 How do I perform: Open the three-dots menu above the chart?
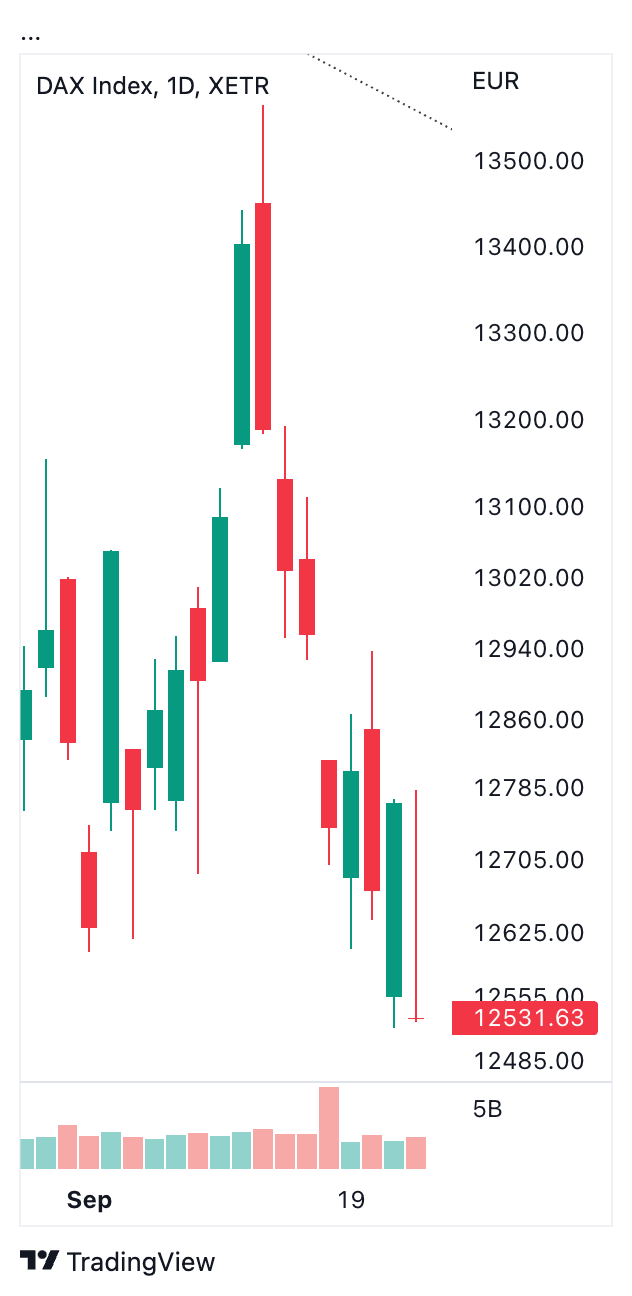(30, 38)
